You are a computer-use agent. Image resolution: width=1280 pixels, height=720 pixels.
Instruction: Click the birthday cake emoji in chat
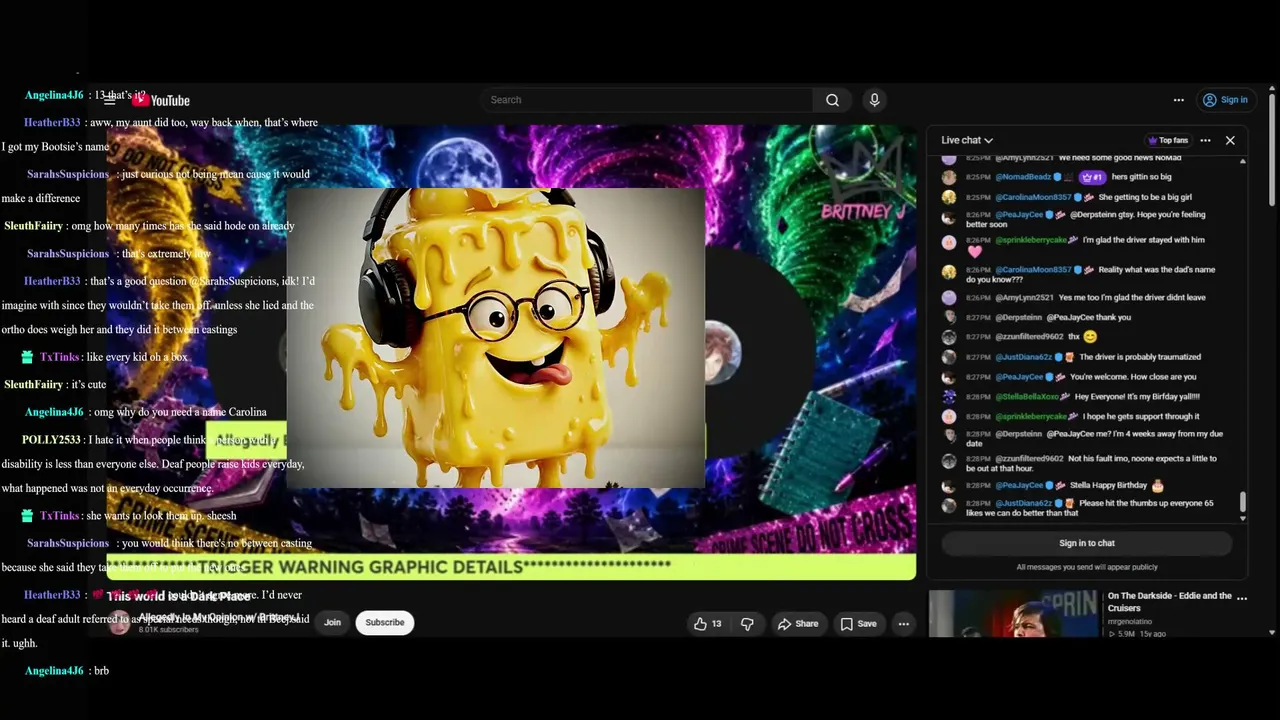tap(1158, 486)
